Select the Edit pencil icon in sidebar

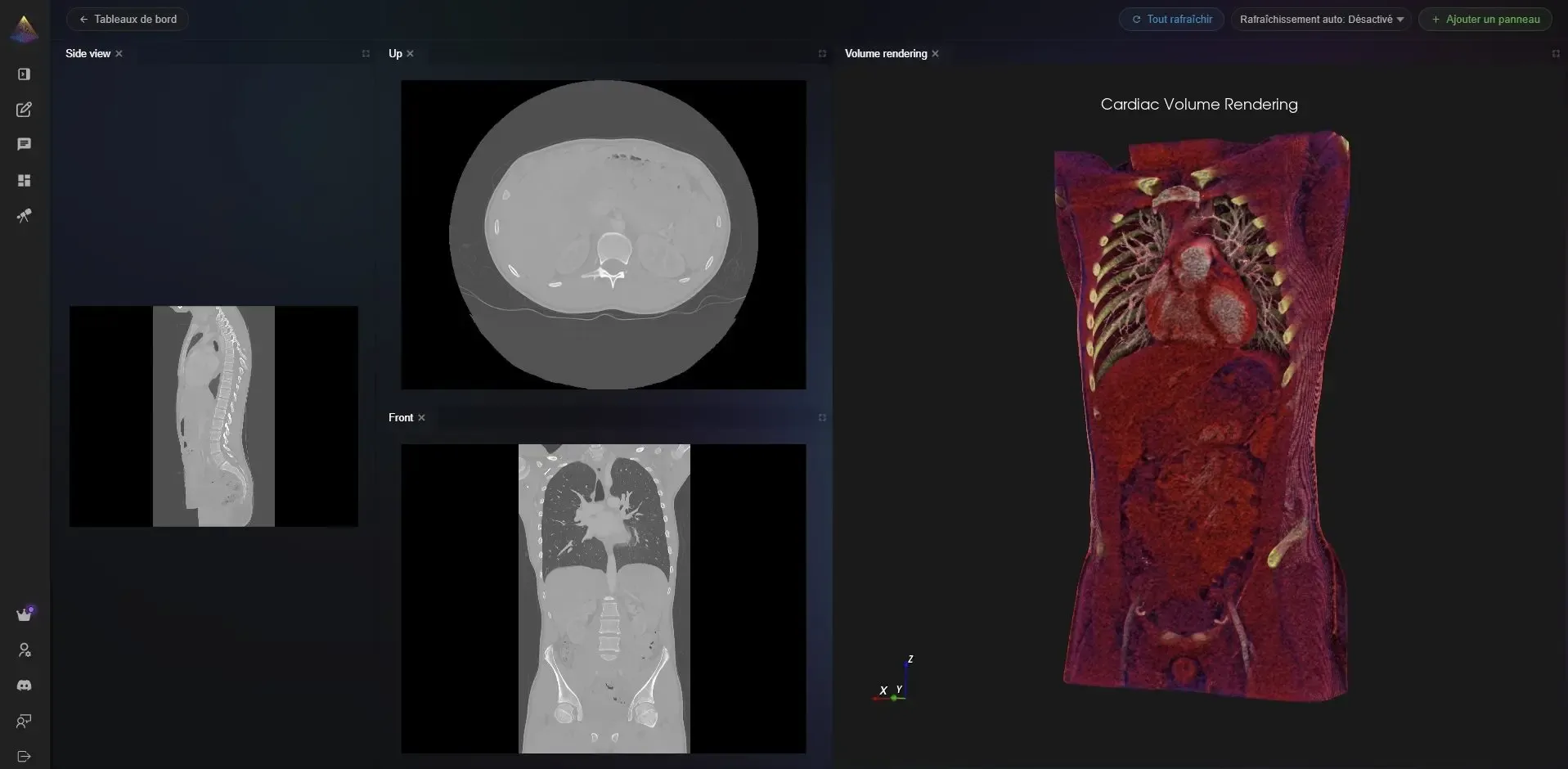[24, 109]
